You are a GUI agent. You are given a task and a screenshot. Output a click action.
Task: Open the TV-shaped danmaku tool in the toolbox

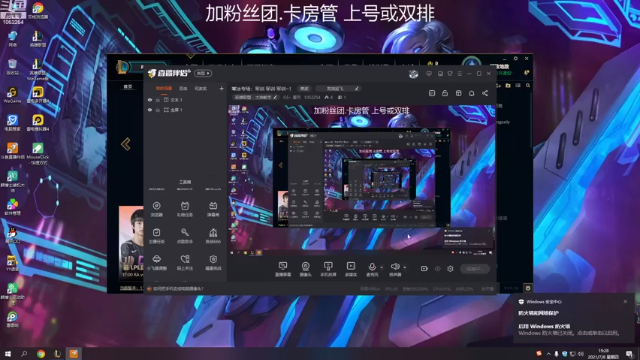tap(213, 209)
